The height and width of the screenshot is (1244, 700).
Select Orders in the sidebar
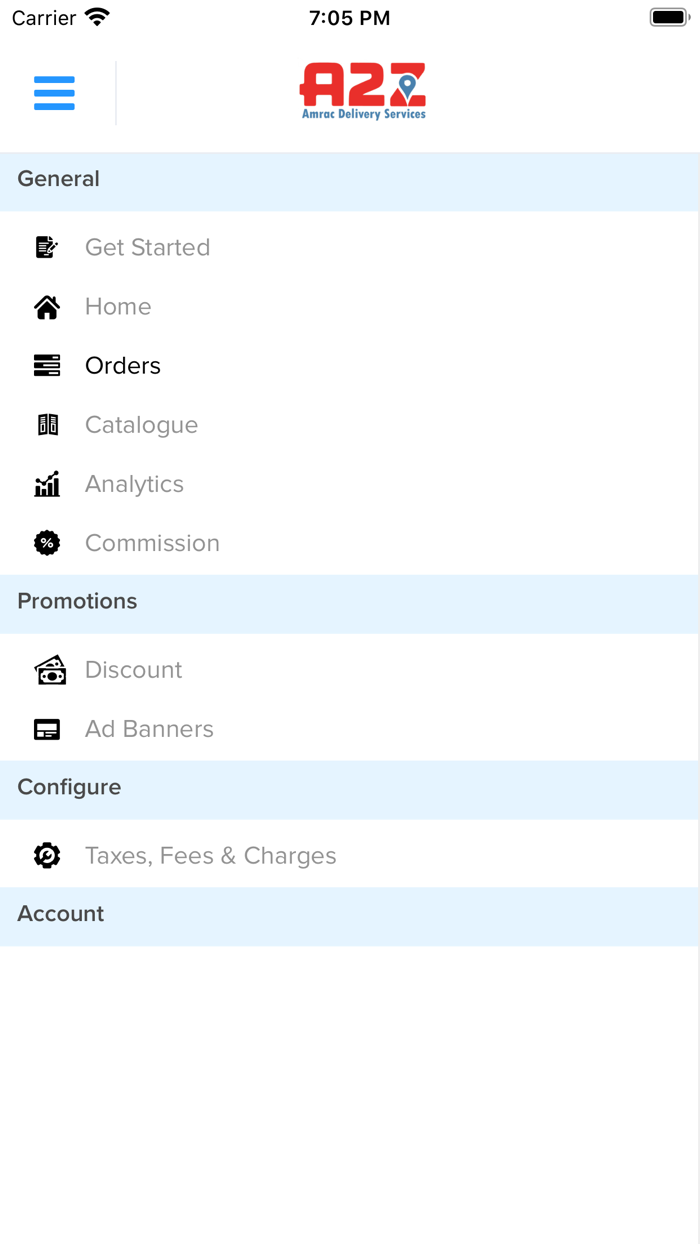(x=122, y=365)
